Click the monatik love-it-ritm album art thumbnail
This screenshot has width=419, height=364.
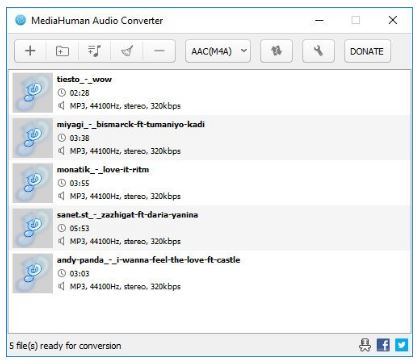point(33,183)
